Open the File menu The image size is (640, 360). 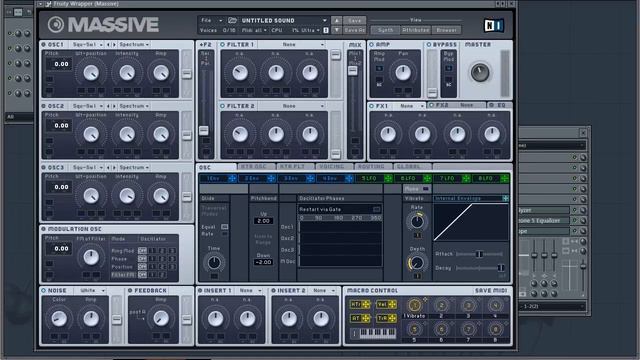[x=211, y=20]
